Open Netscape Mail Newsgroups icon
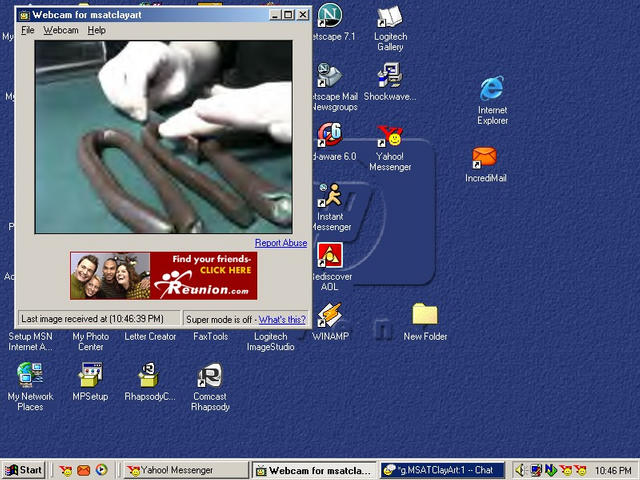Screen dimensions: 640x480 pos(330,75)
